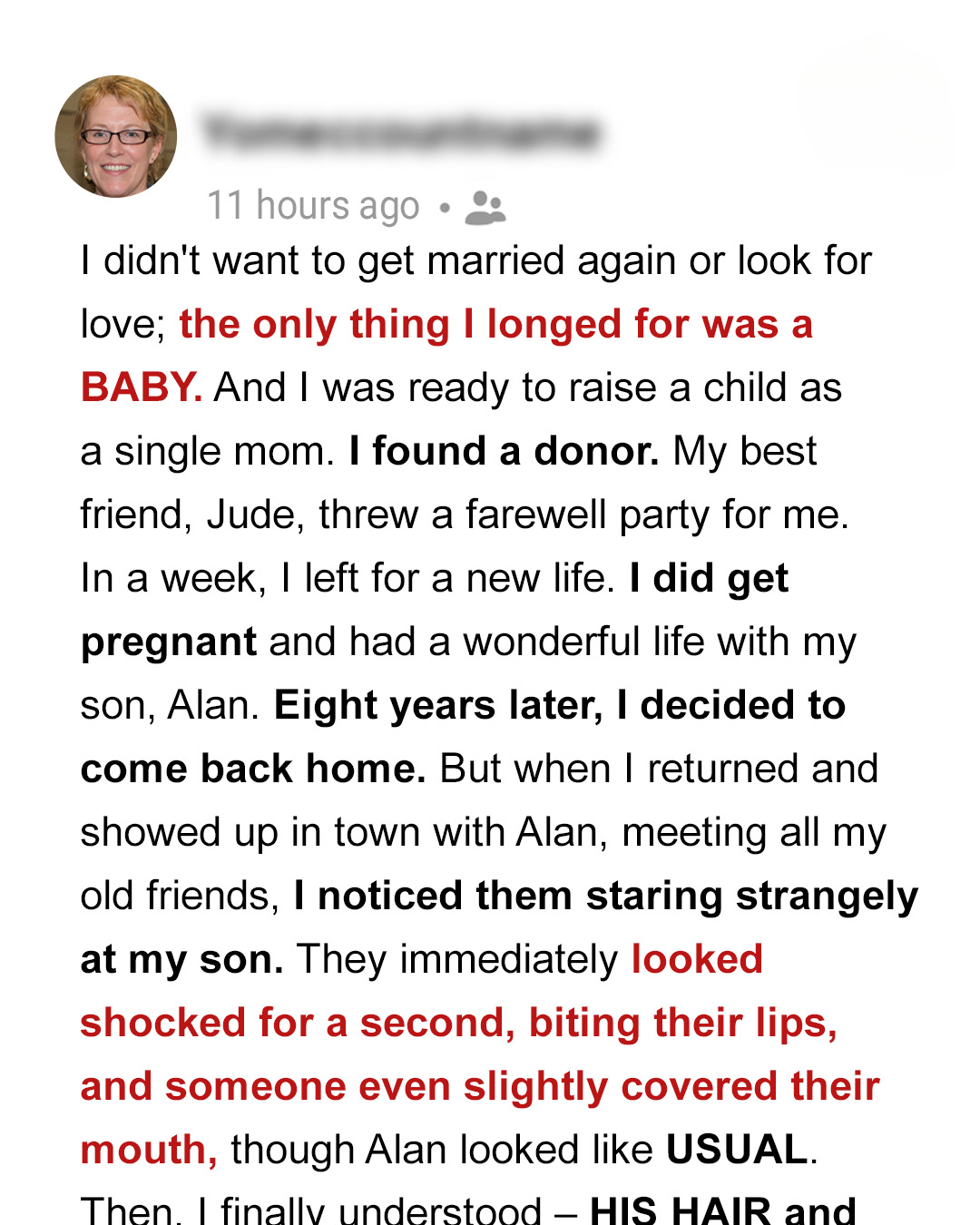Screen dimensions: 980x1225
Task: Open the post author's profile picture
Action: coord(116,136)
